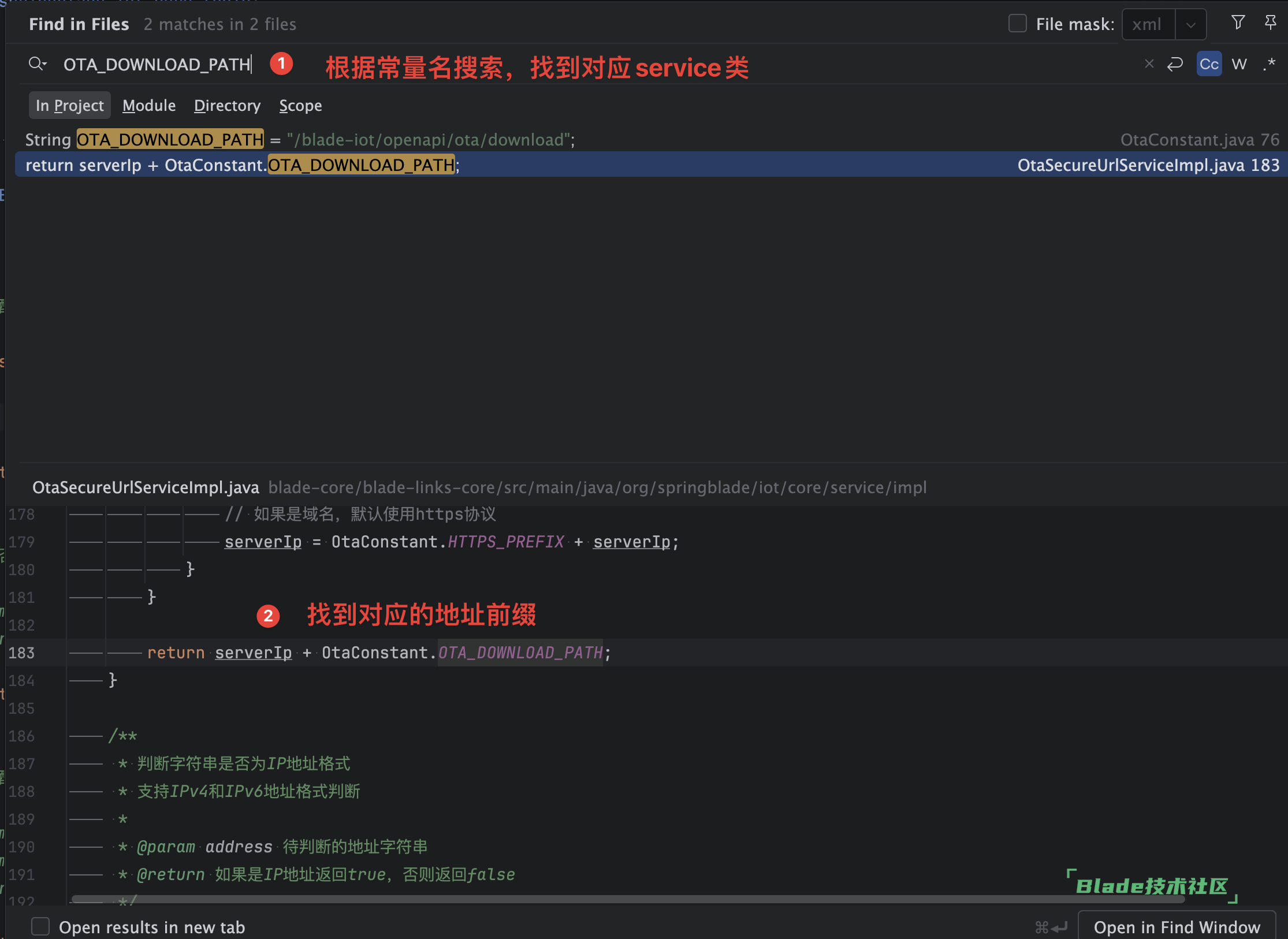This screenshot has width=1288, height=939.
Task: Toggle whole-words matching with the W icon
Action: point(1240,64)
